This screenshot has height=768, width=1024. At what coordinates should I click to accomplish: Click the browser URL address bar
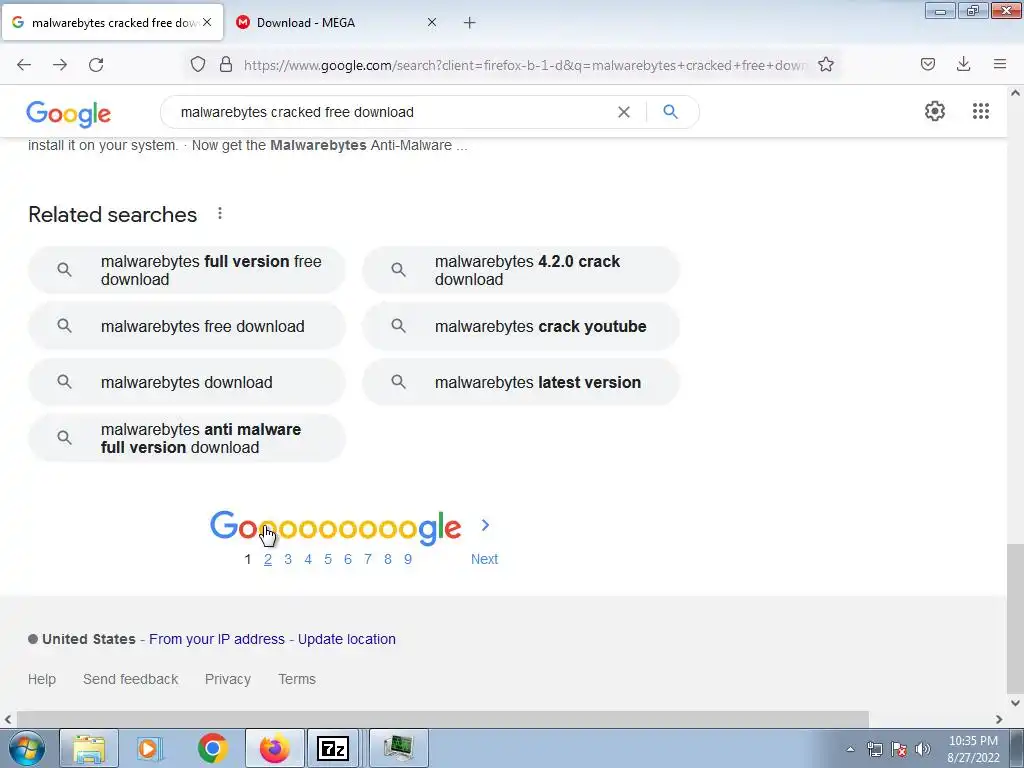pyautogui.click(x=525, y=65)
